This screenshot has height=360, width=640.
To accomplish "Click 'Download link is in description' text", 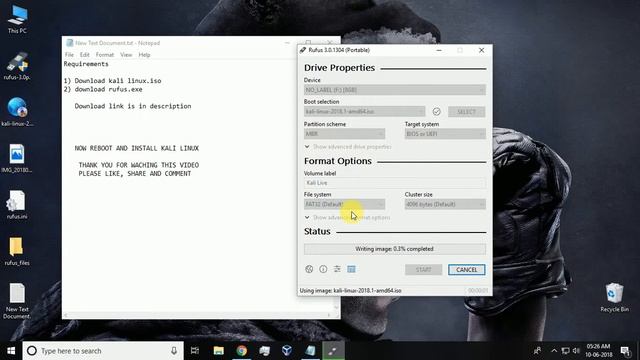I will (133, 106).
